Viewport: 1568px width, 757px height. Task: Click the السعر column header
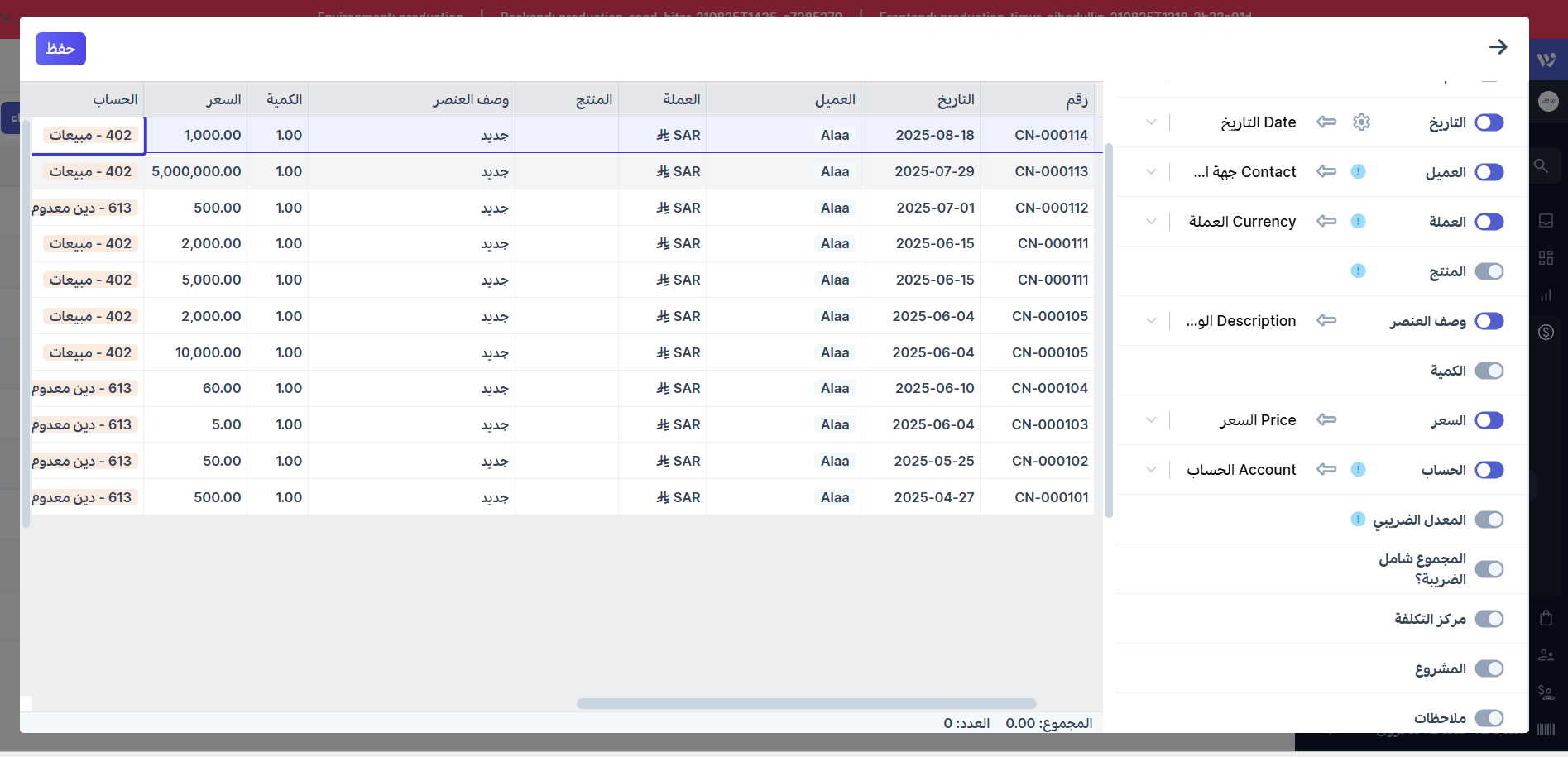[x=223, y=100]
